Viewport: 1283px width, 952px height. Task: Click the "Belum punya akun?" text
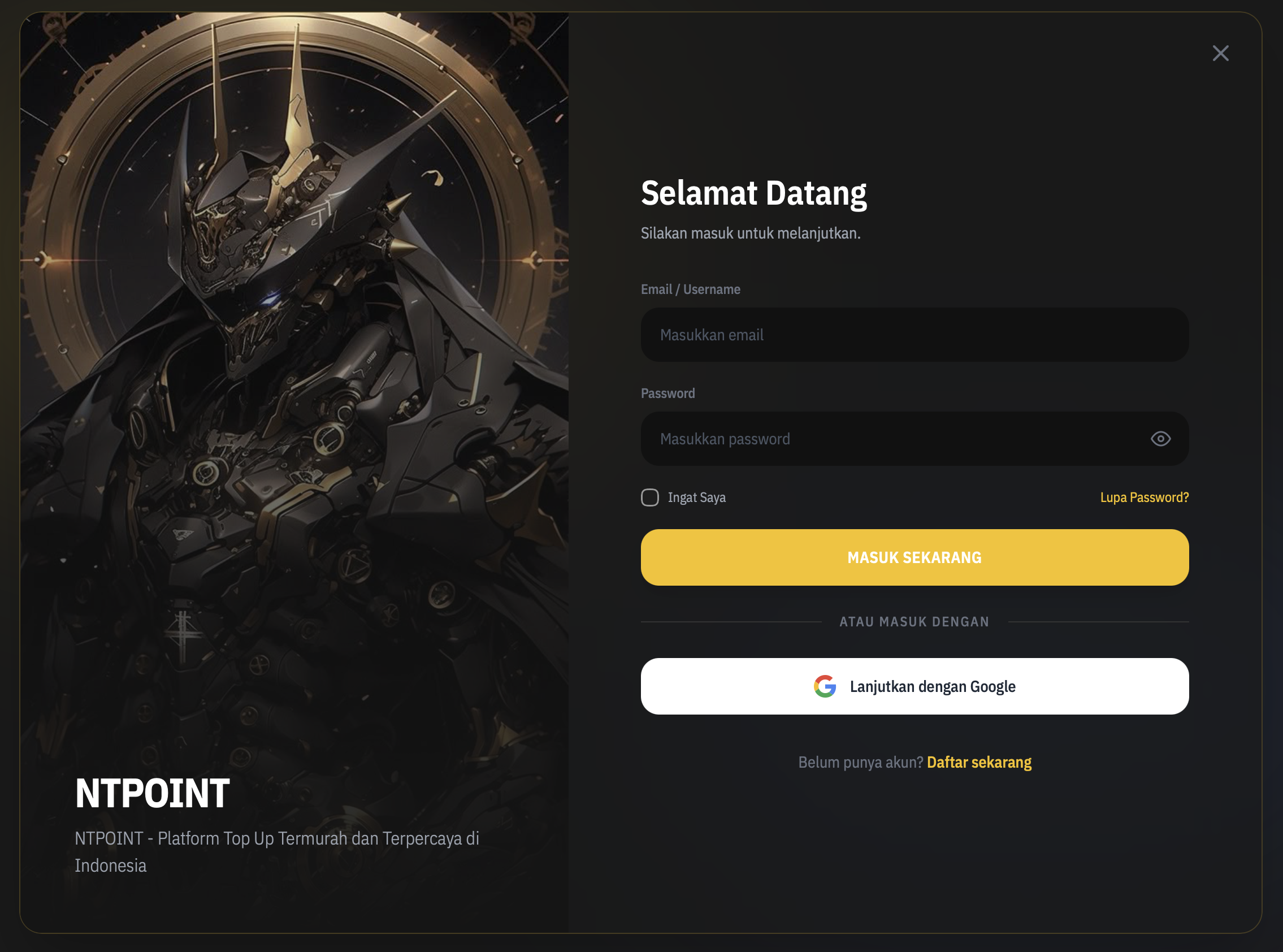coord(861,763)
